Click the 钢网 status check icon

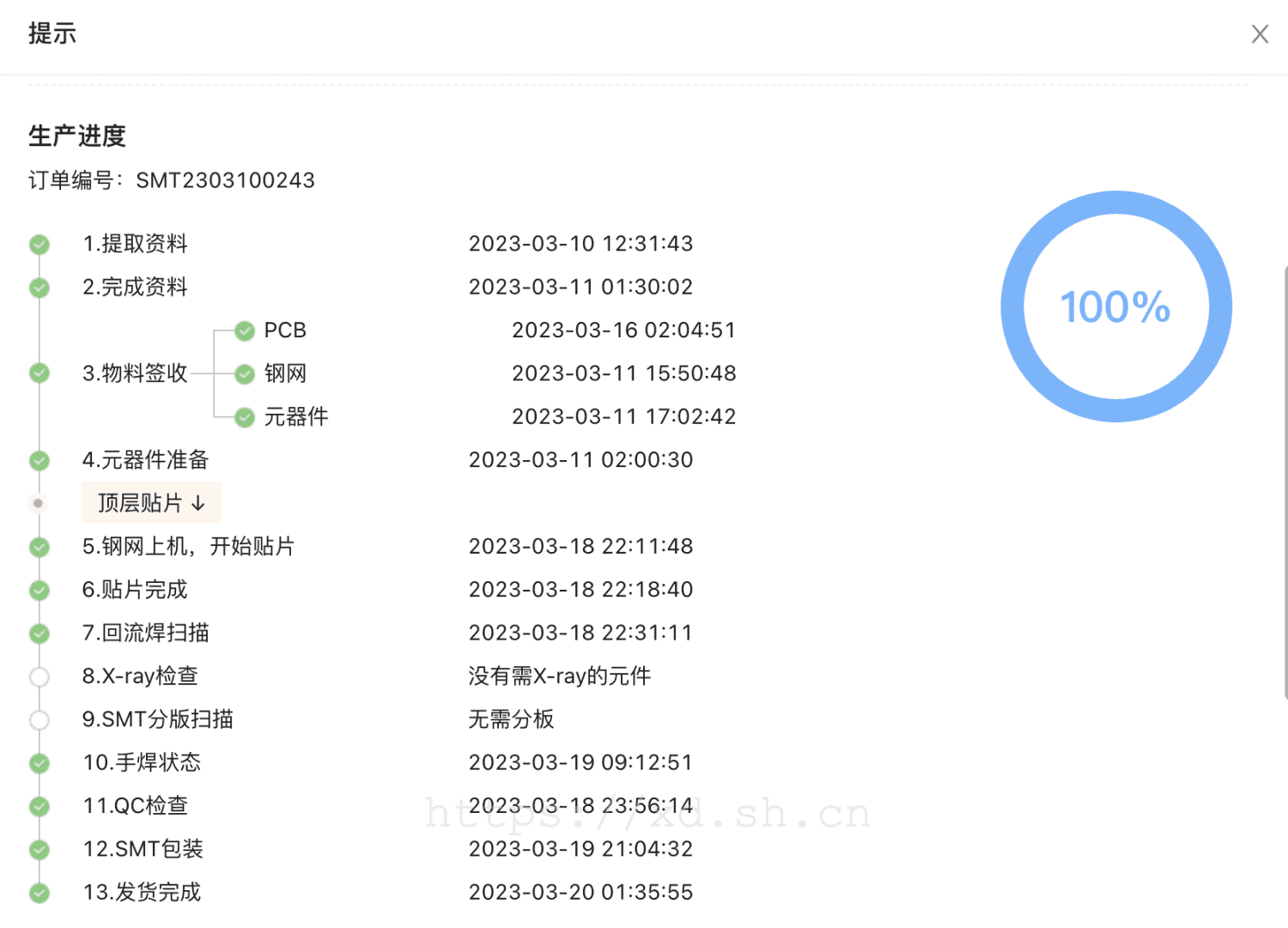[x=245, y=374]
